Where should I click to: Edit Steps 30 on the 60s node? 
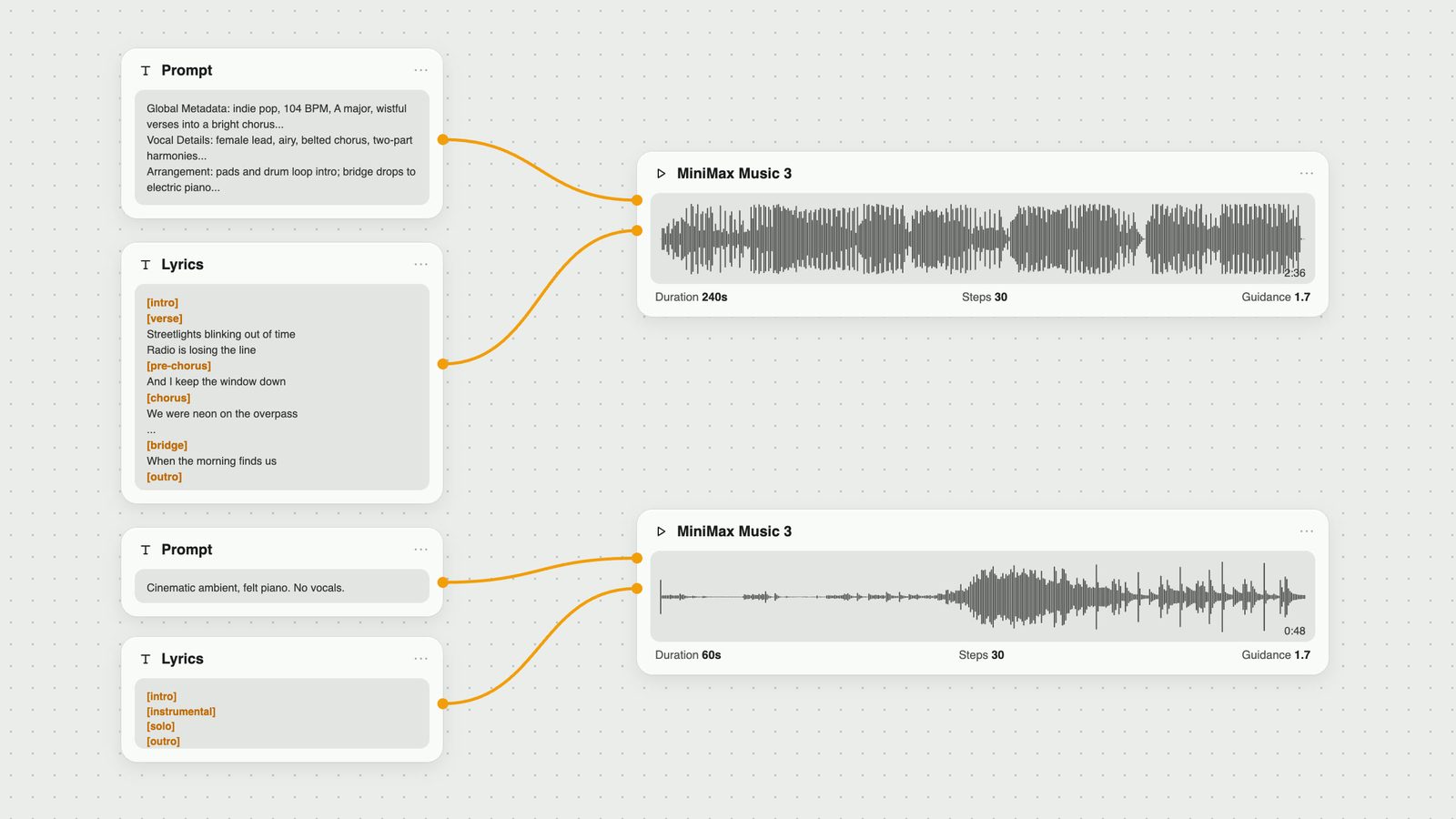pos(981,655)
